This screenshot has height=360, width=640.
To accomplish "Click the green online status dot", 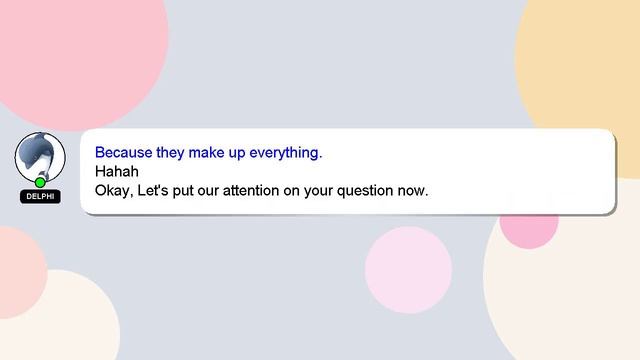I will coord(40,182).
